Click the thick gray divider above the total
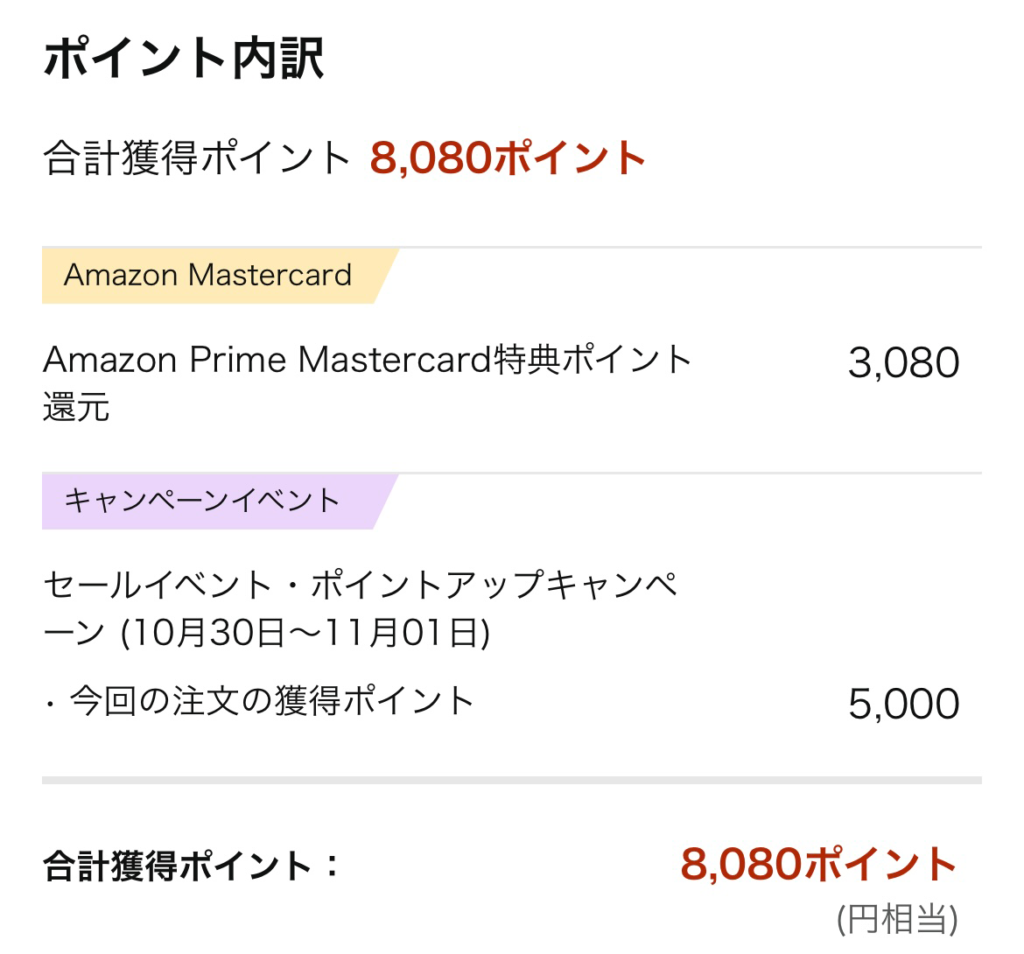This screenshot has width=1024, height=954. (x=511, y=780)
